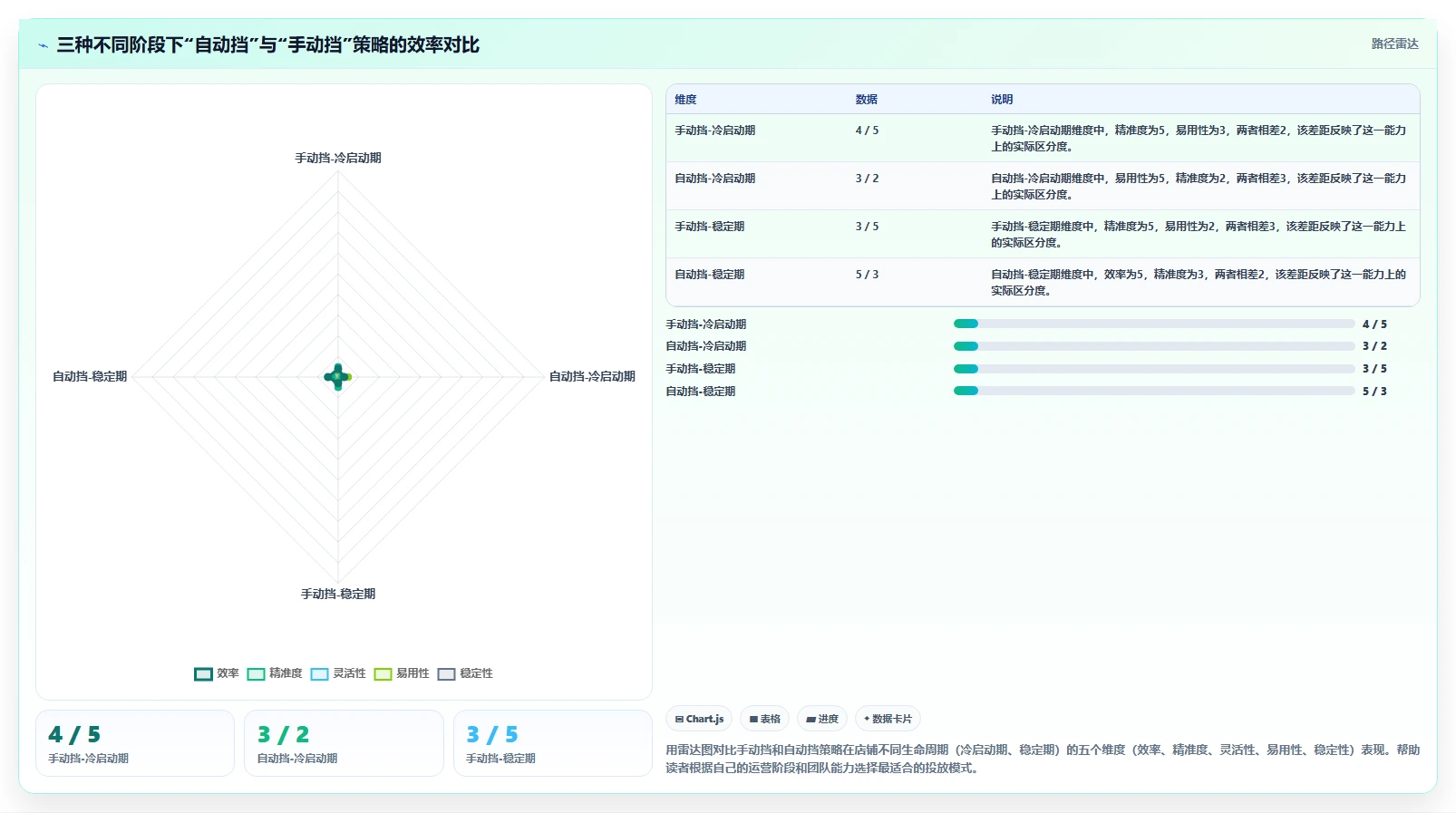
Task: Click the 数据卡片 chip
Action: coord(888,719)
